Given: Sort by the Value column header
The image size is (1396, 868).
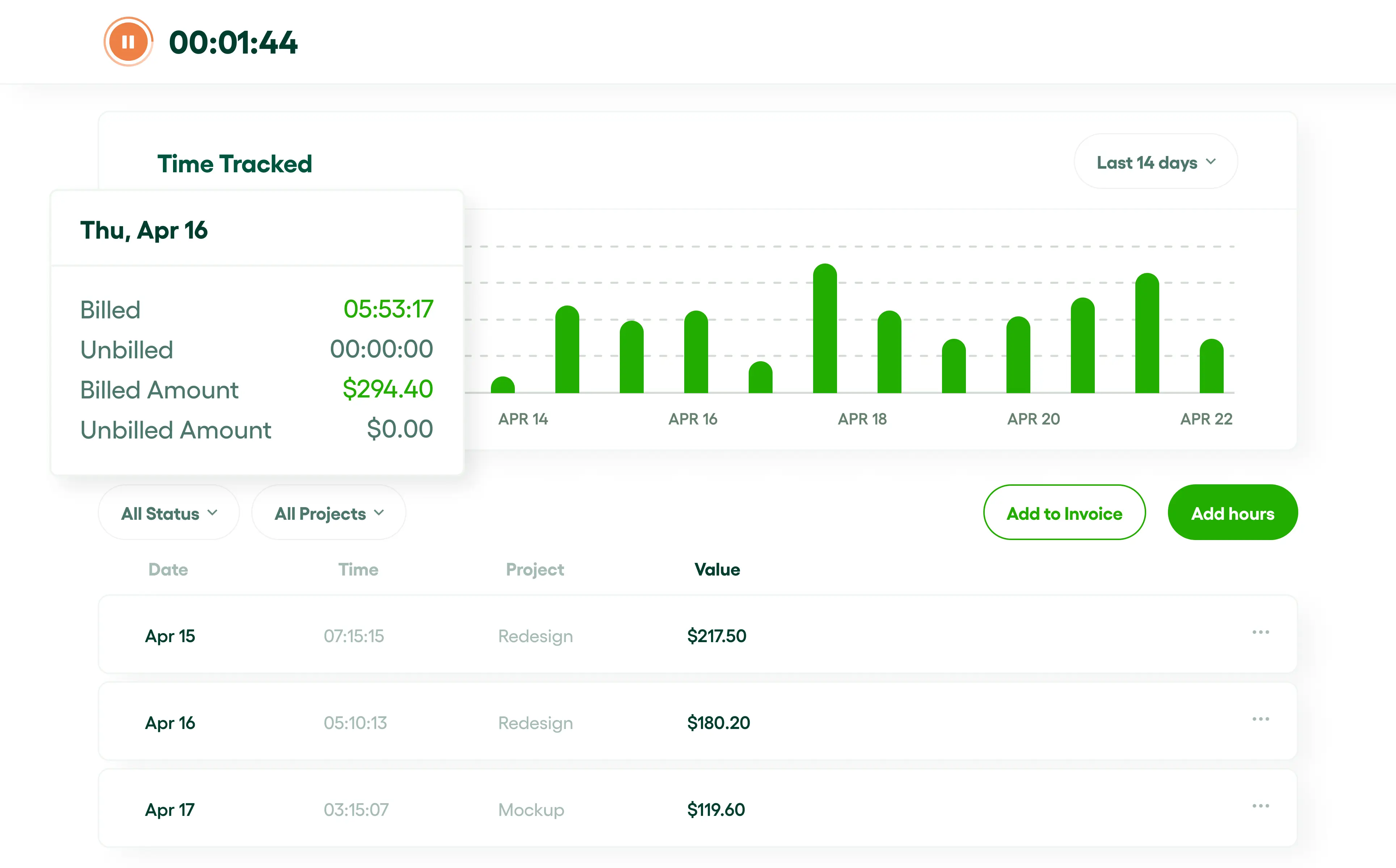Looking at the screenshot, I should pos(716,569).
